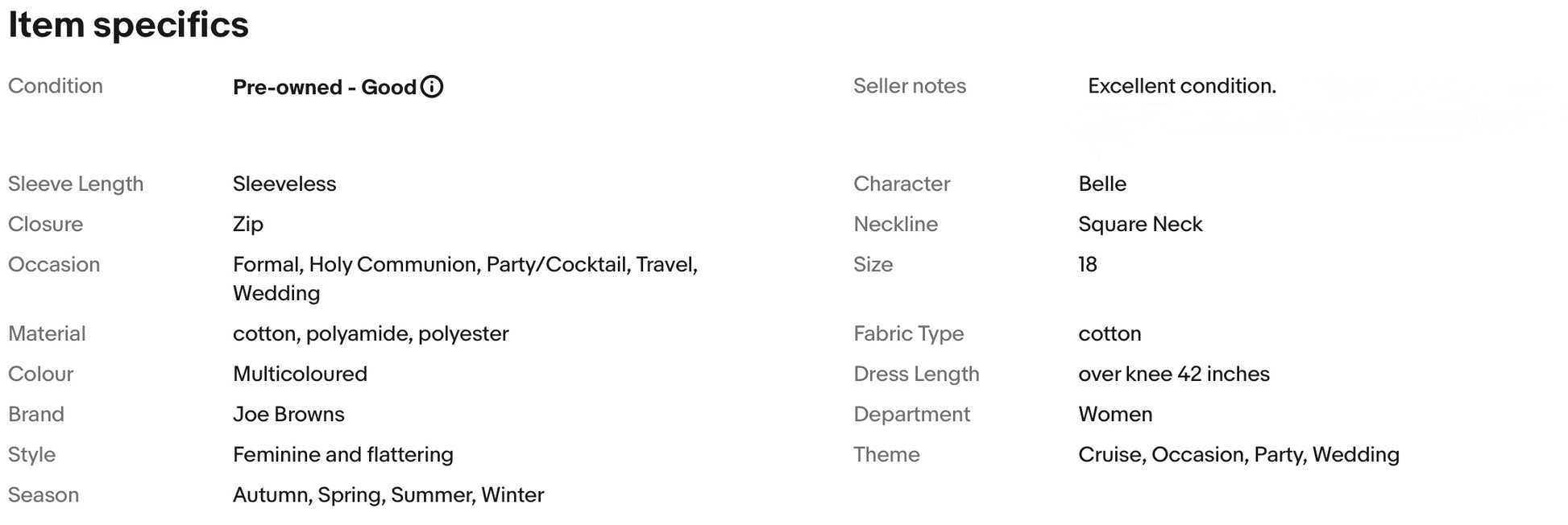Screen dimensions: 1568x525
Task: Click the Fabric Type label
Action: 908,333
